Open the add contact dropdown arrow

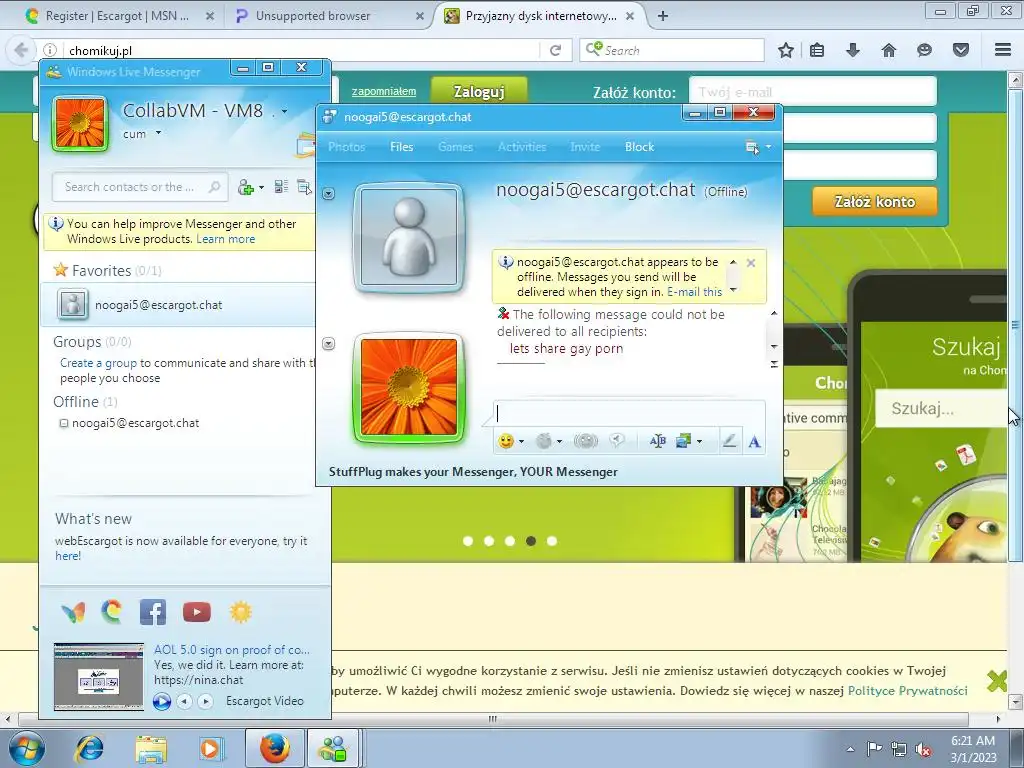click(x=261, y=187)
